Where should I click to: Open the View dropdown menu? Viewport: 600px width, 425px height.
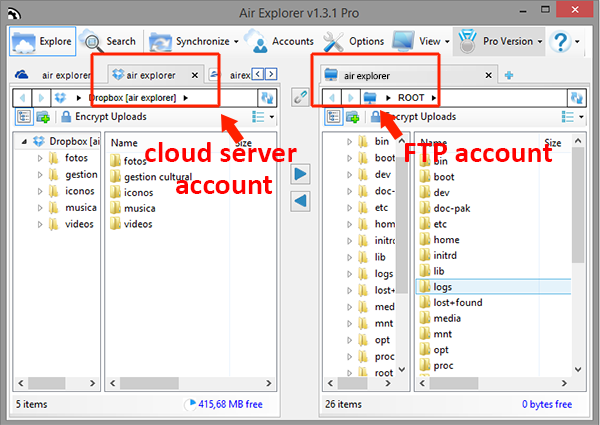[421, 41]
